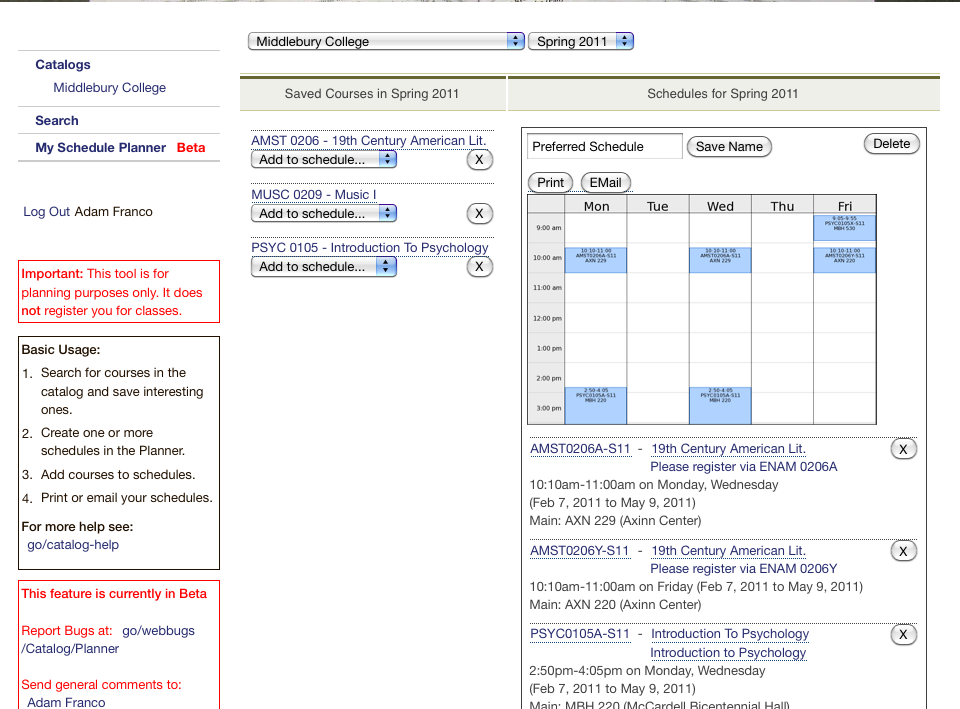Open Middlebury College under Catalogs
This screenshot has width=960, height=709.
point(110,88)
